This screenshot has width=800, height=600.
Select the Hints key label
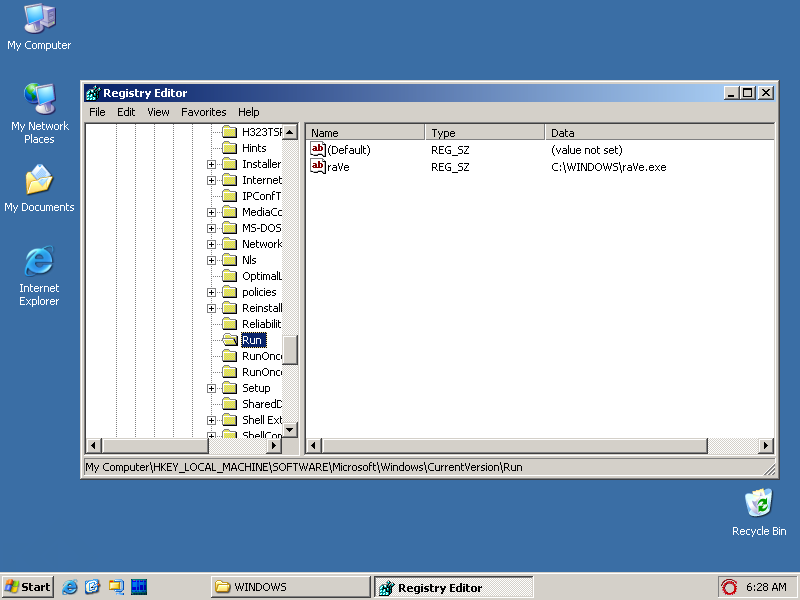coord(254,148)
